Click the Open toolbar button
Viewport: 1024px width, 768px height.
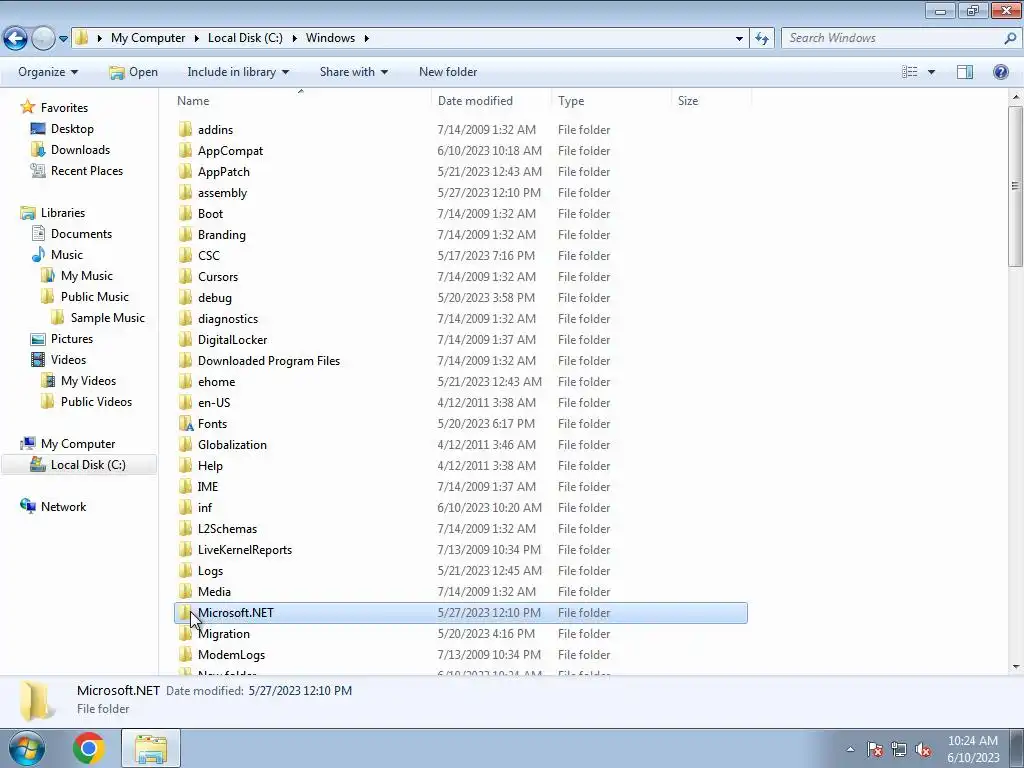[x=133, y=72]
